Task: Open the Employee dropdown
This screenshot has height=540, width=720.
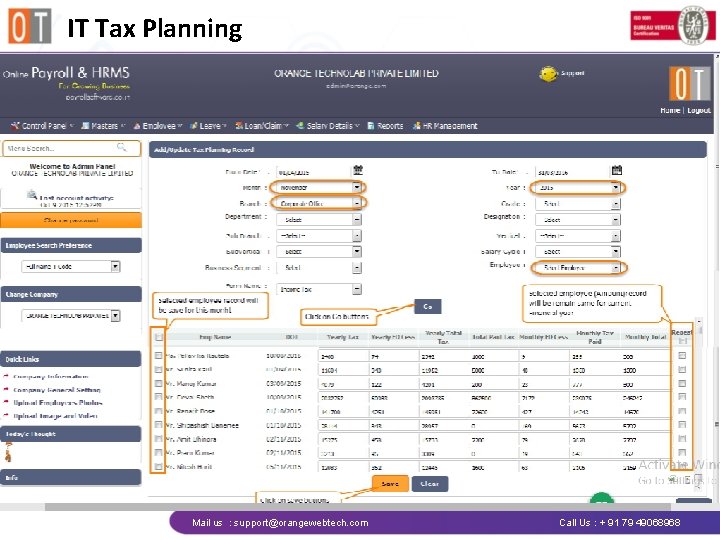Action: (x=578, y=267)
